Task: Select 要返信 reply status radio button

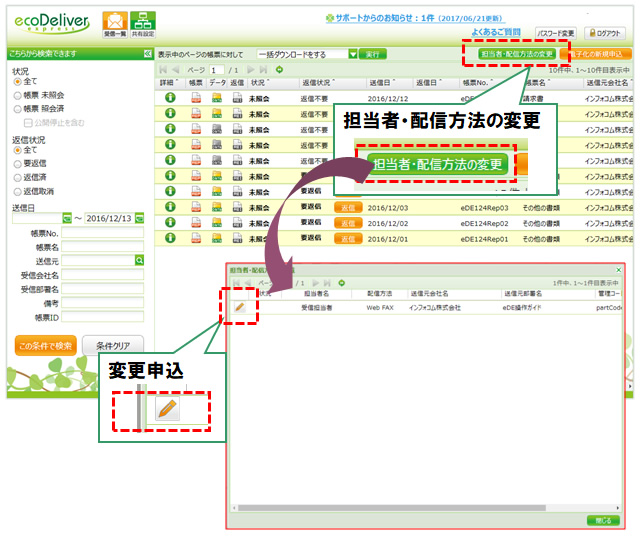Action: pos(17,162)
